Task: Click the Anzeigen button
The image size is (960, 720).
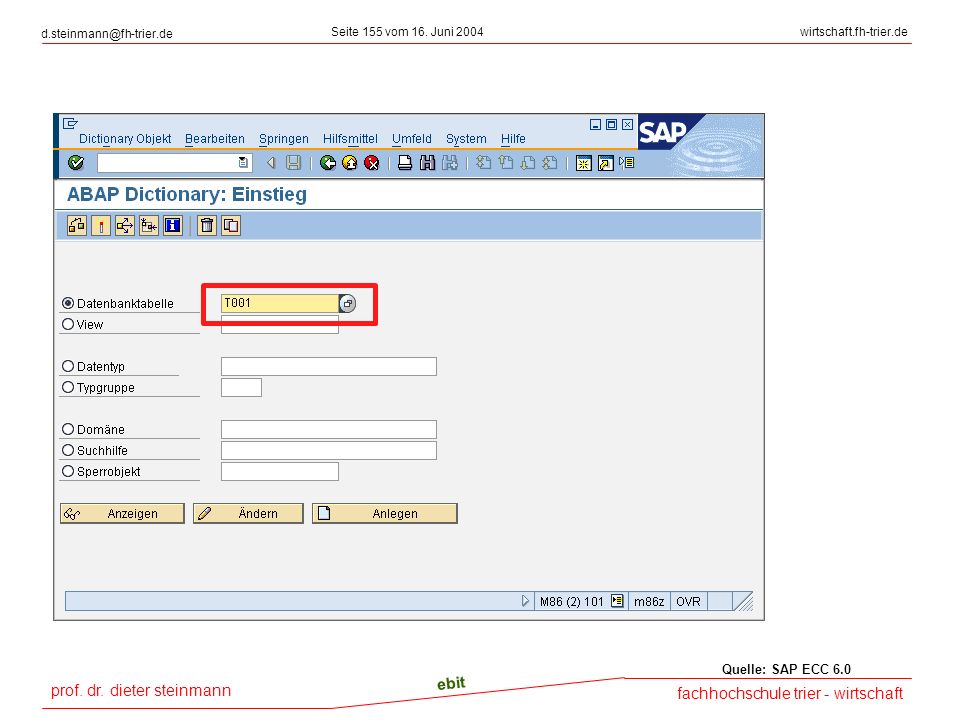Action: click(x=122, y=513)
